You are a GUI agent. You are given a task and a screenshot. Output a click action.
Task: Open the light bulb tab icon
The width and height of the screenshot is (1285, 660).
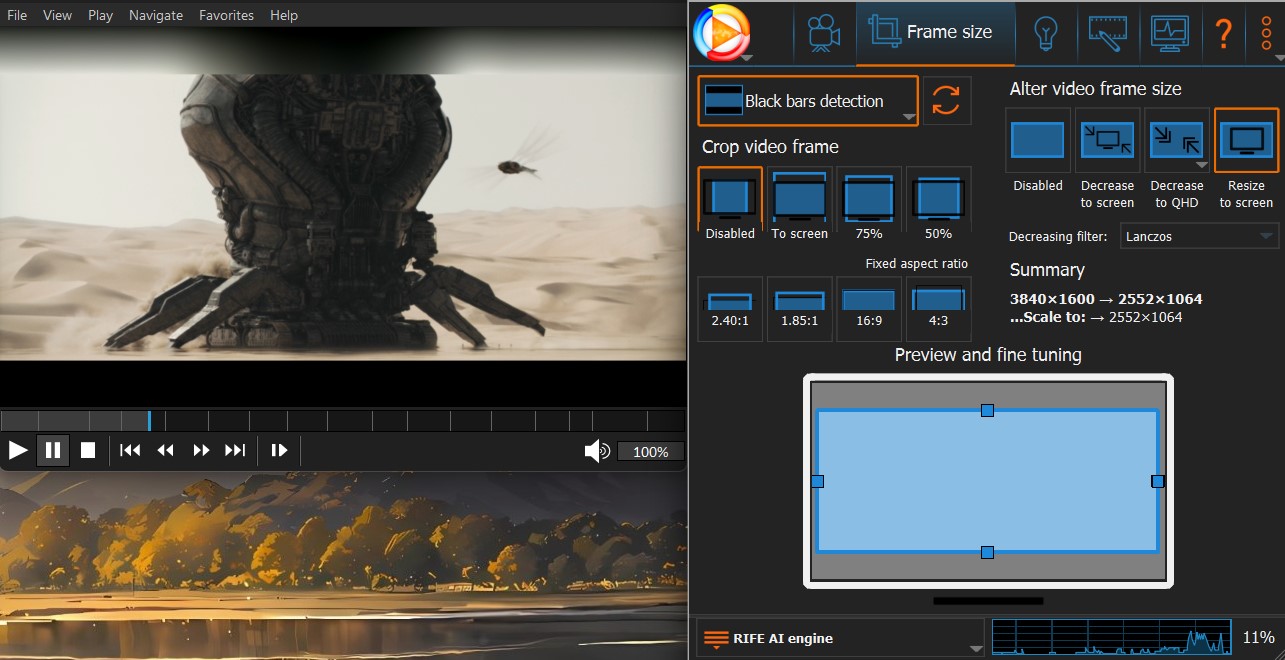point(1045,33)
